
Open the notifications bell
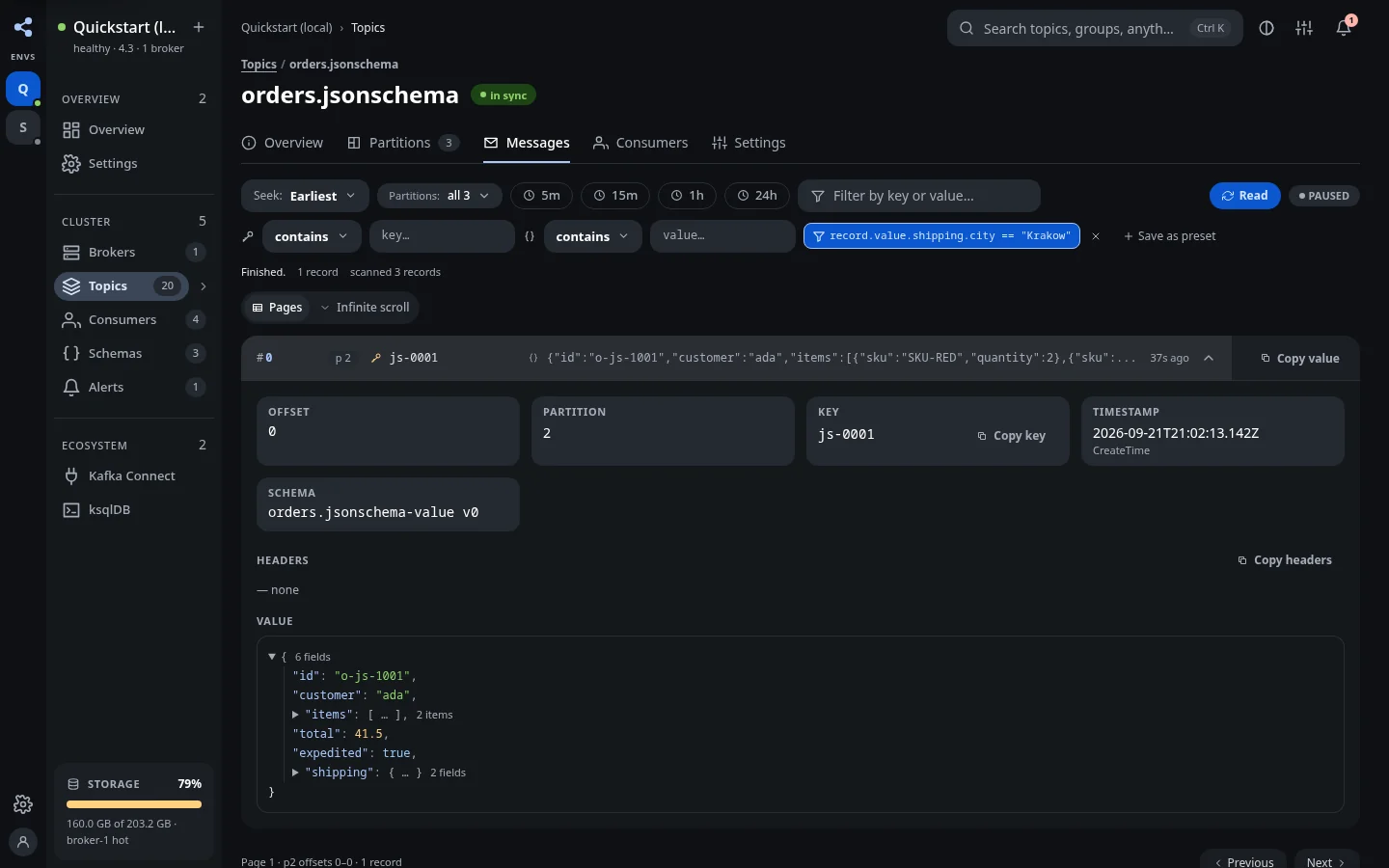point(1344,28)
